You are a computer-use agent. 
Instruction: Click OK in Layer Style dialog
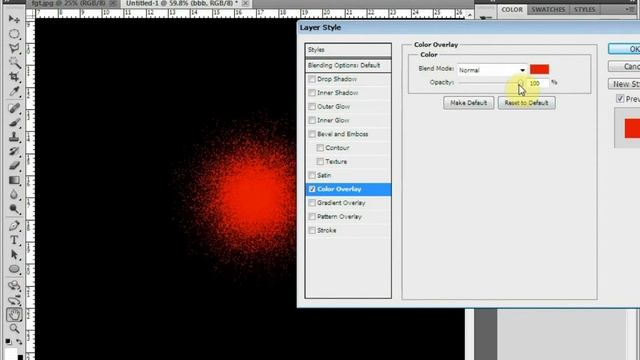[624, 49]
